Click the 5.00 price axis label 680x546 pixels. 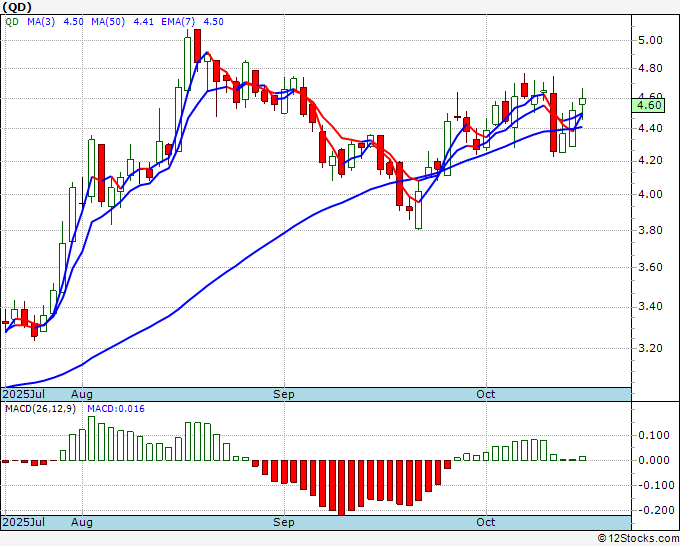point(651,40)
